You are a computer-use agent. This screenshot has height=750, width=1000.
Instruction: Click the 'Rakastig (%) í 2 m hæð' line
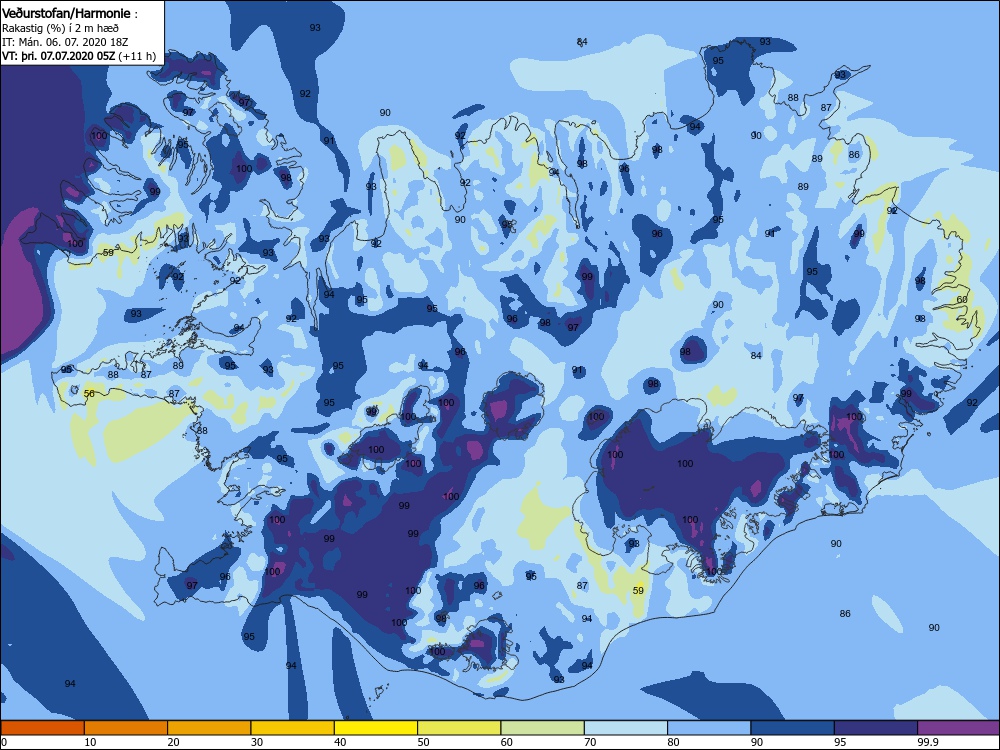click(x=60, y=28)
